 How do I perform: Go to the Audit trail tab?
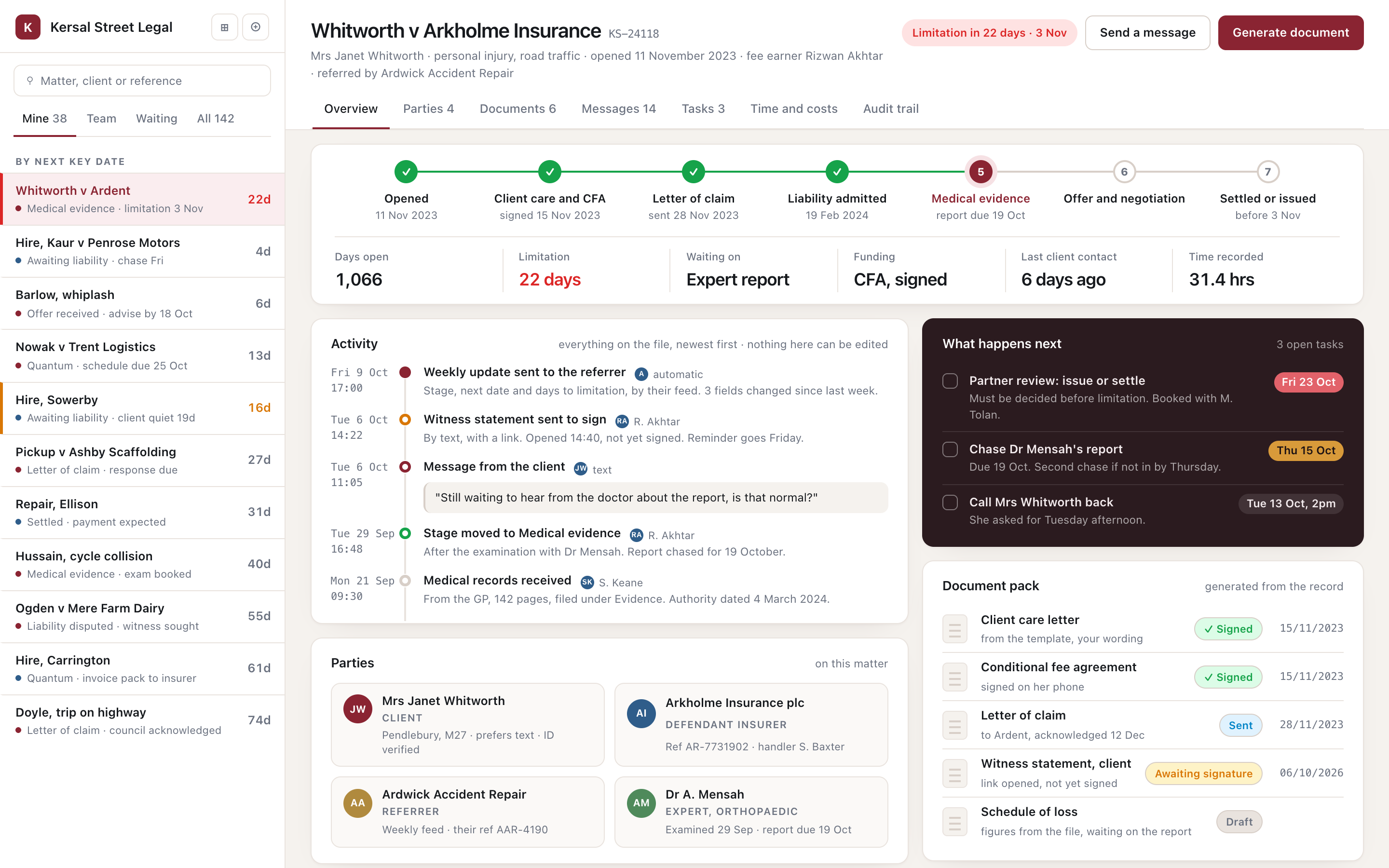pos(891,108)
